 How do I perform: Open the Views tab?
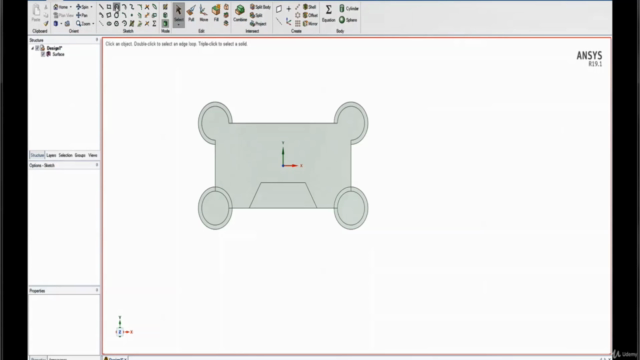[93, 155]
